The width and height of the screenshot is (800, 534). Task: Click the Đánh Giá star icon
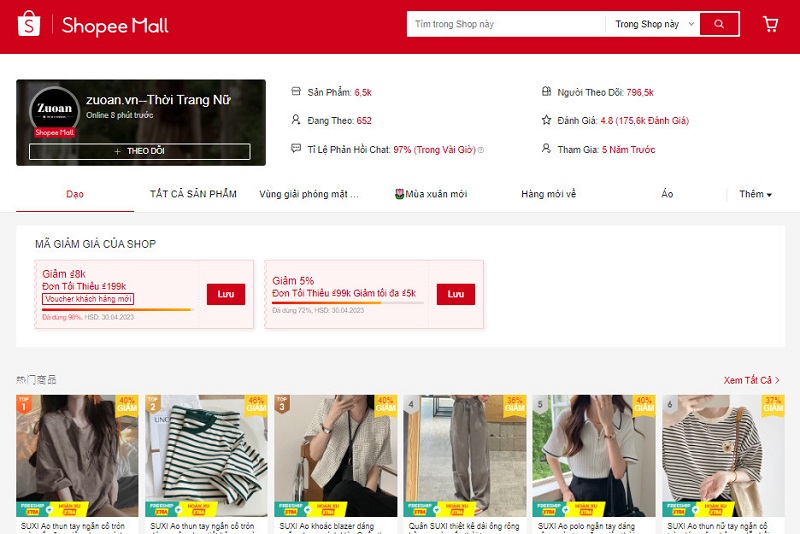tap(546, 120)
